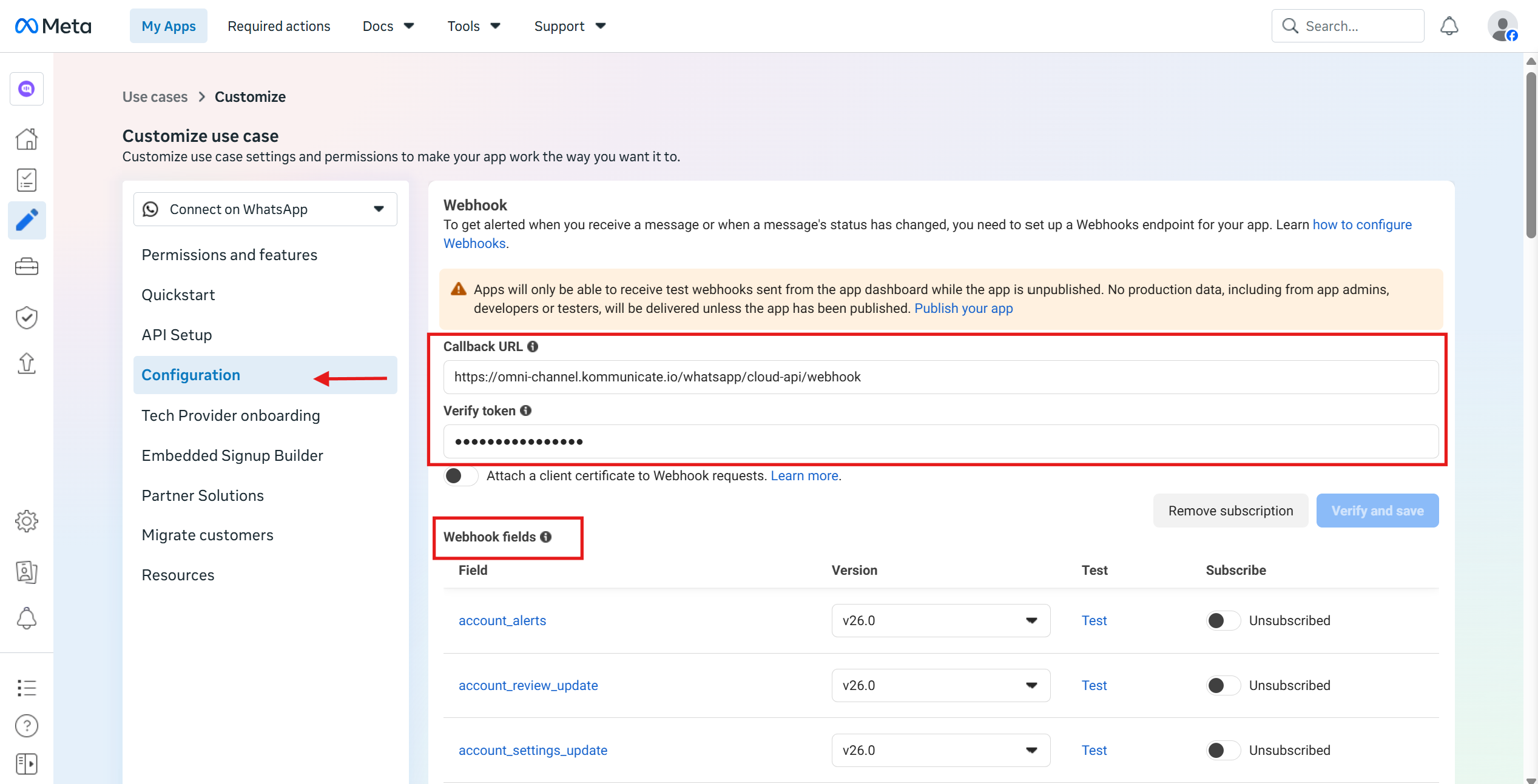Open the list icon in sidebar

(27, 687)
